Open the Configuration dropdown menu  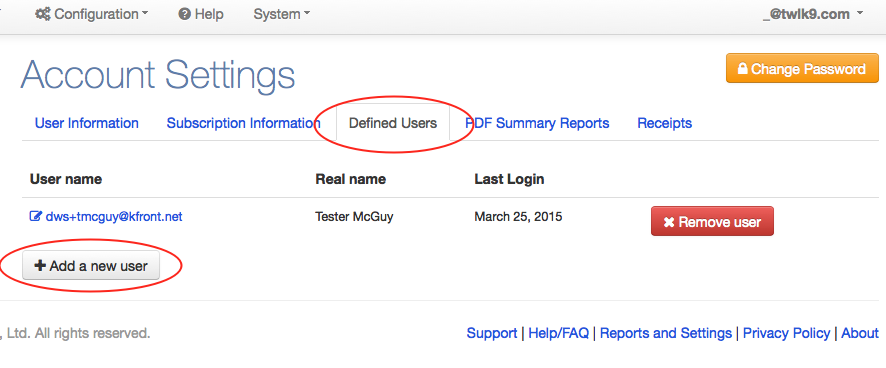click(92, 14)
